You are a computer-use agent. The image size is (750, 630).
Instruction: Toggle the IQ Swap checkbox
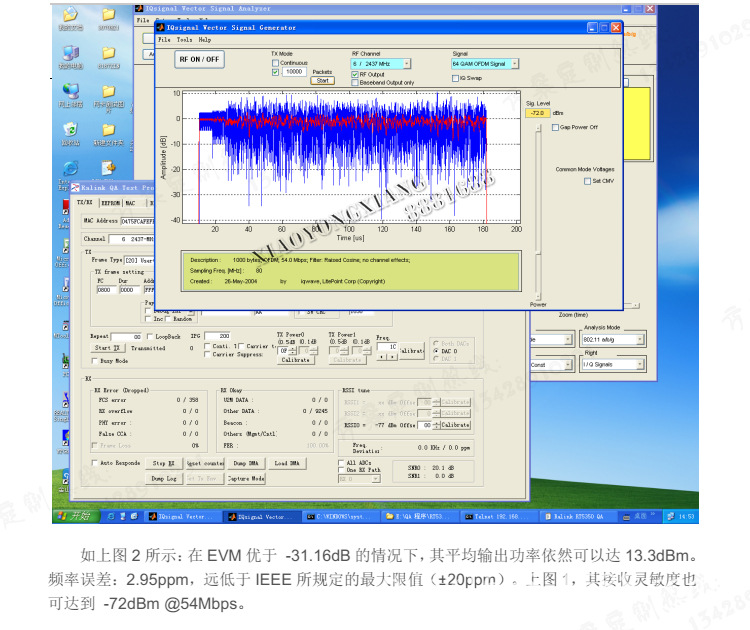pyautogui.click(x=455, y=78)
